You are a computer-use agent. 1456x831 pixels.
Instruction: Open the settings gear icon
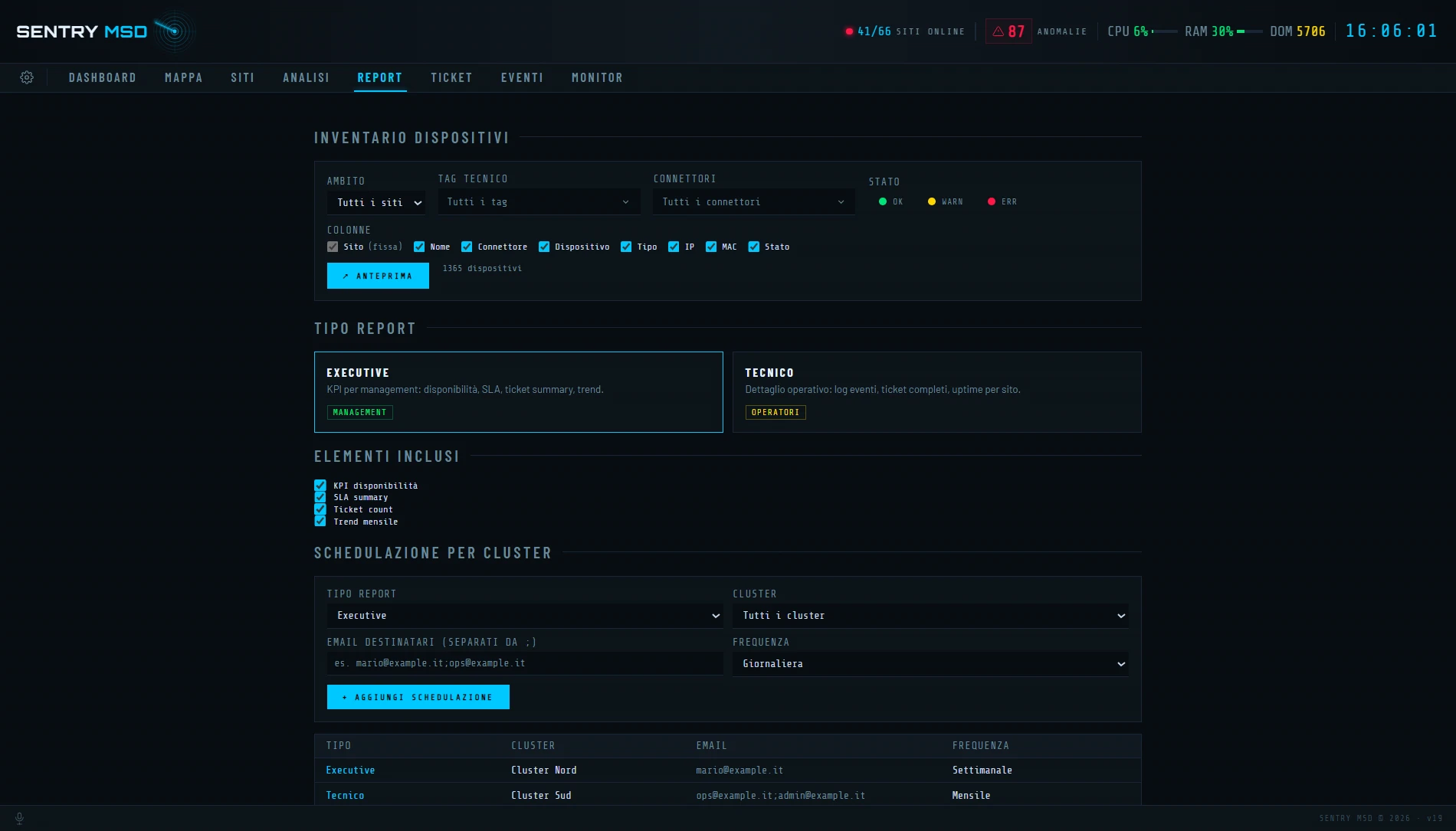point(27,77)
